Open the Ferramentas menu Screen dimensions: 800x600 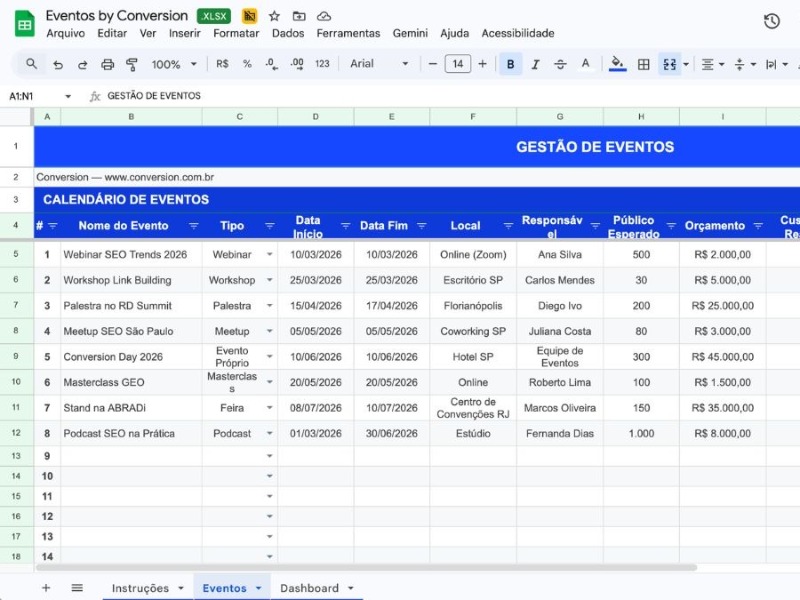pyautogui.click(x=348, y=33)
